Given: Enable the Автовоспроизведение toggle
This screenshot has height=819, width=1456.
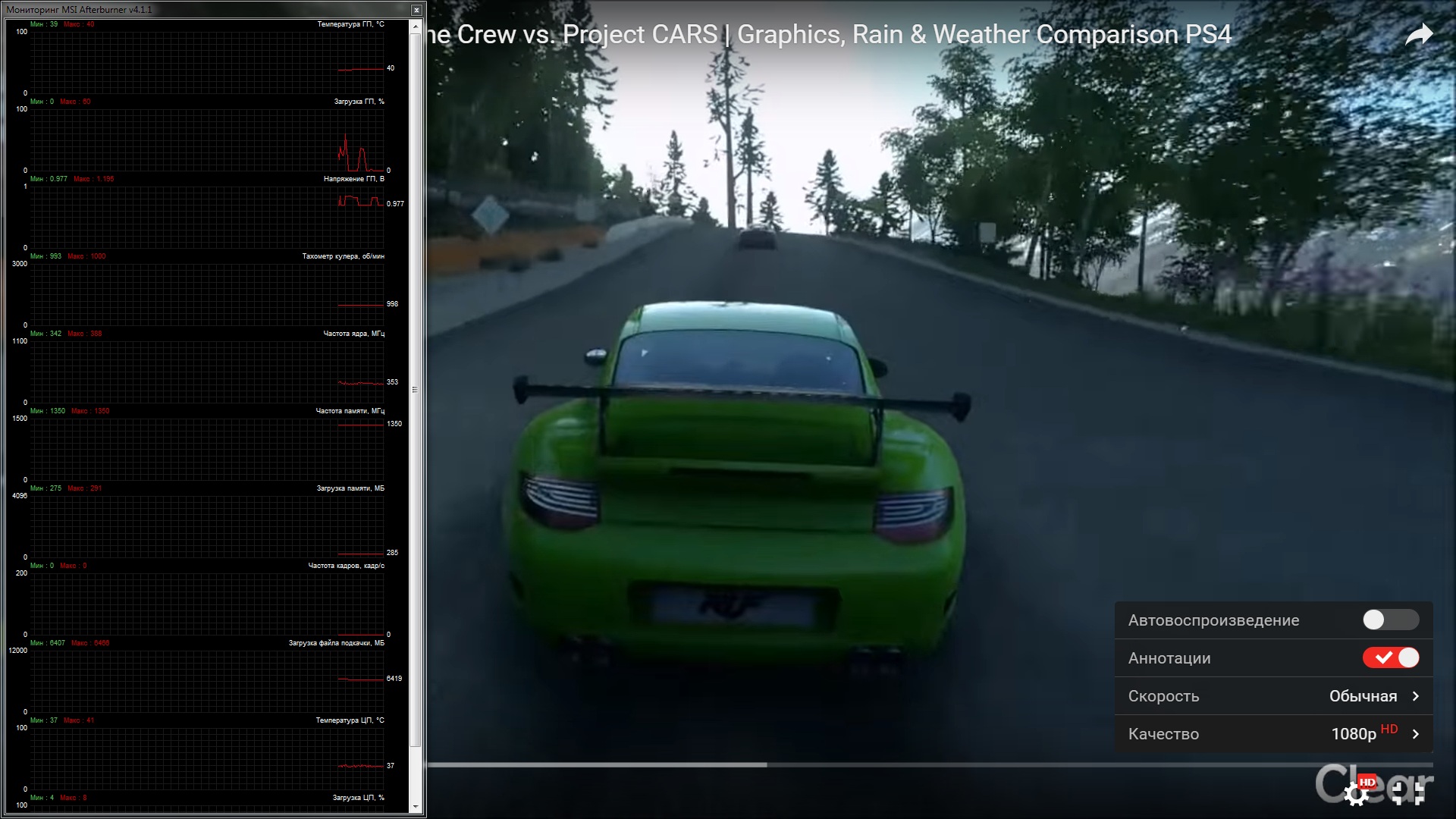Looking at the screenshot, I should (x=1390, y=620).
